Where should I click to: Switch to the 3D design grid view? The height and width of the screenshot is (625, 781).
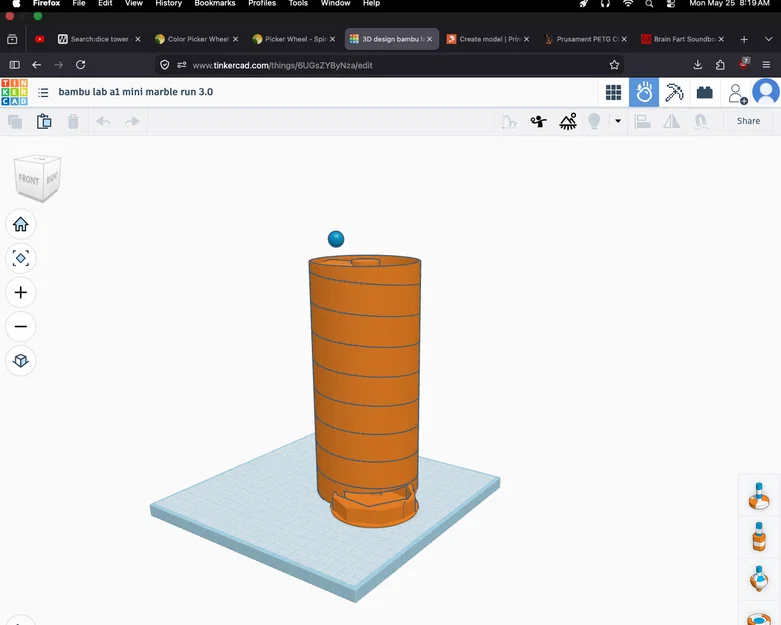coord(613,92)
